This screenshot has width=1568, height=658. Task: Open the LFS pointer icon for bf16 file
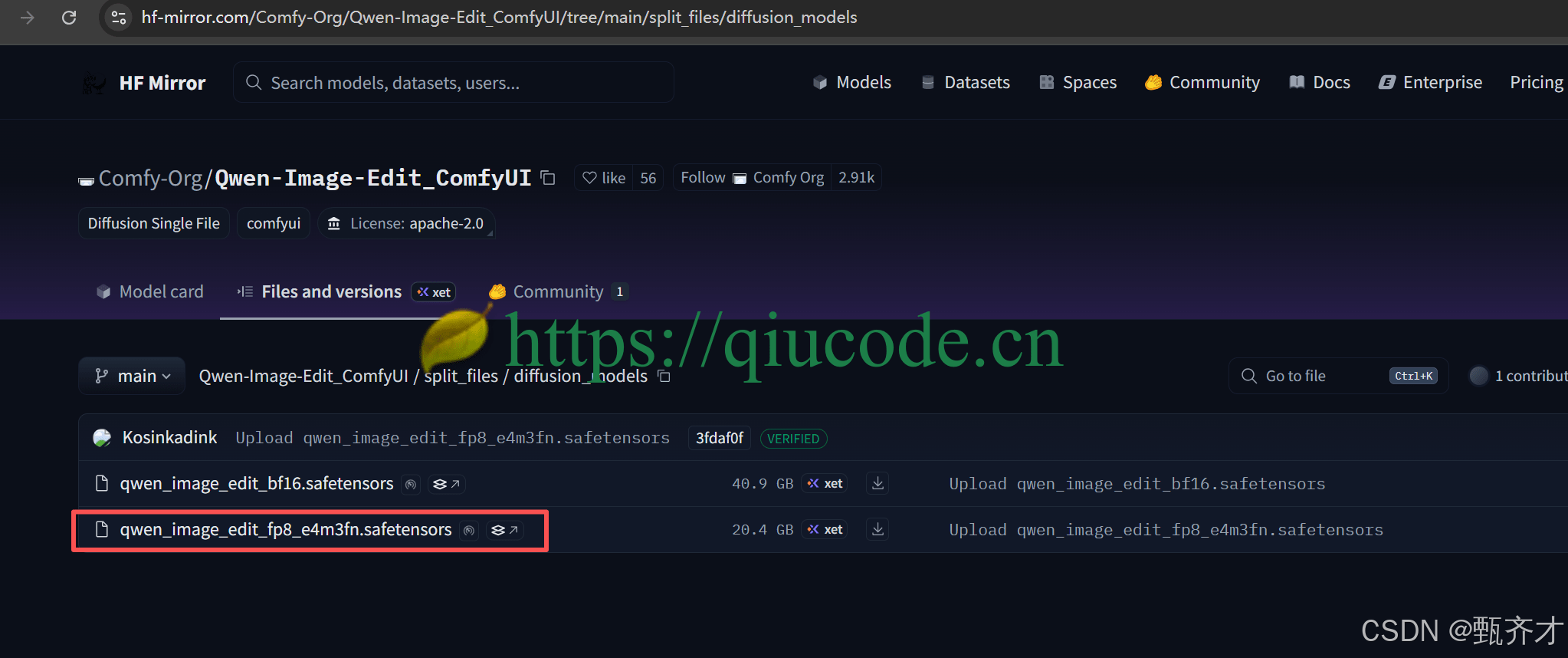446,484
